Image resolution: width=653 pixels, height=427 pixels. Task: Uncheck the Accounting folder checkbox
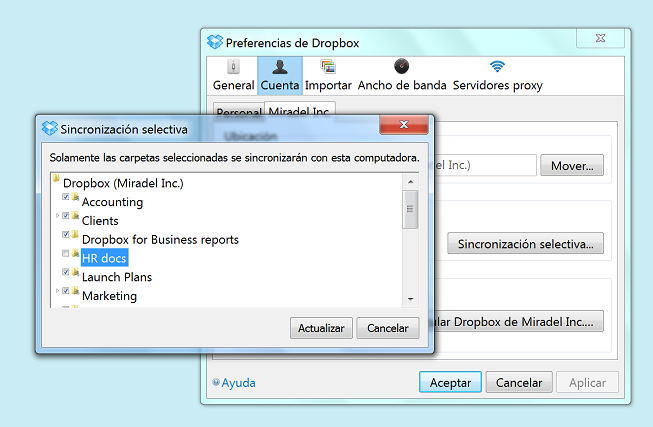[x=65, y=197]
